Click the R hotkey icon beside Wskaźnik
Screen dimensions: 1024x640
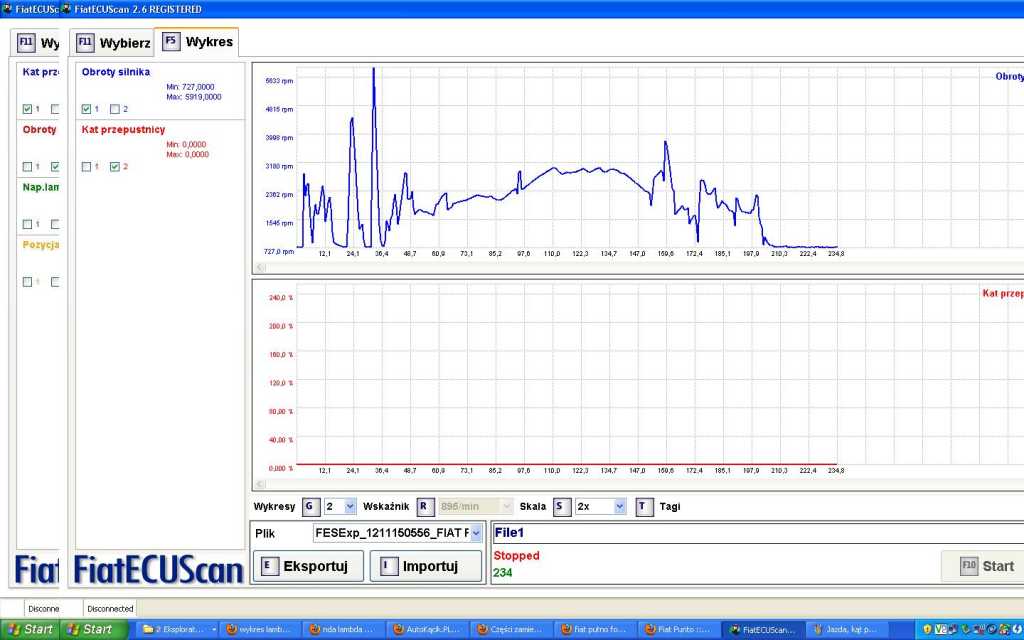[x=425, y=507]
